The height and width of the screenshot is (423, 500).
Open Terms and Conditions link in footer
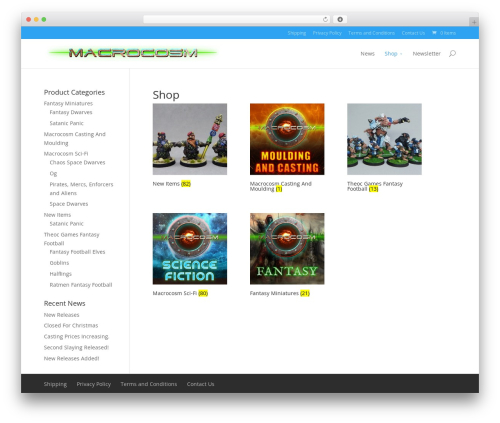point(149,384)
